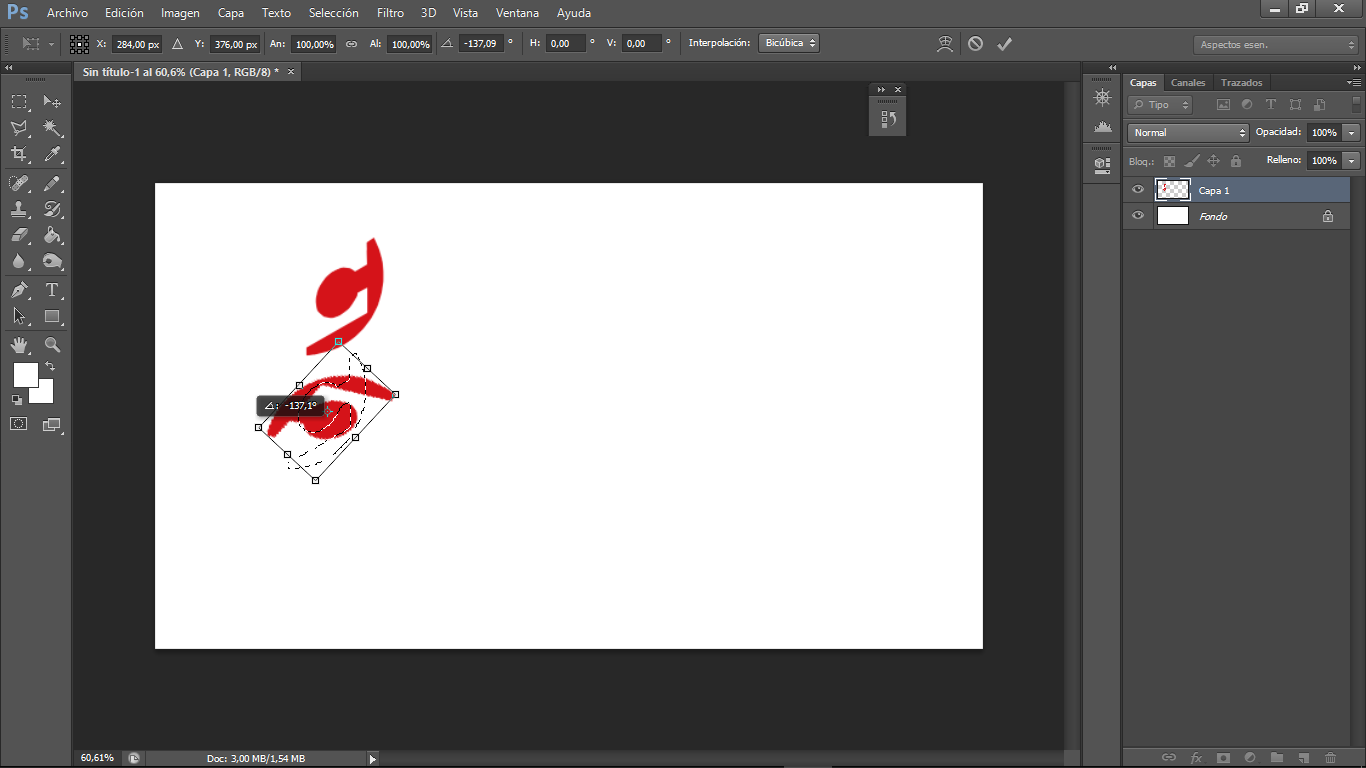Select the Pen tool
Image resolution: width=1366 pixels, height=768 pixels.
[19, 290]
